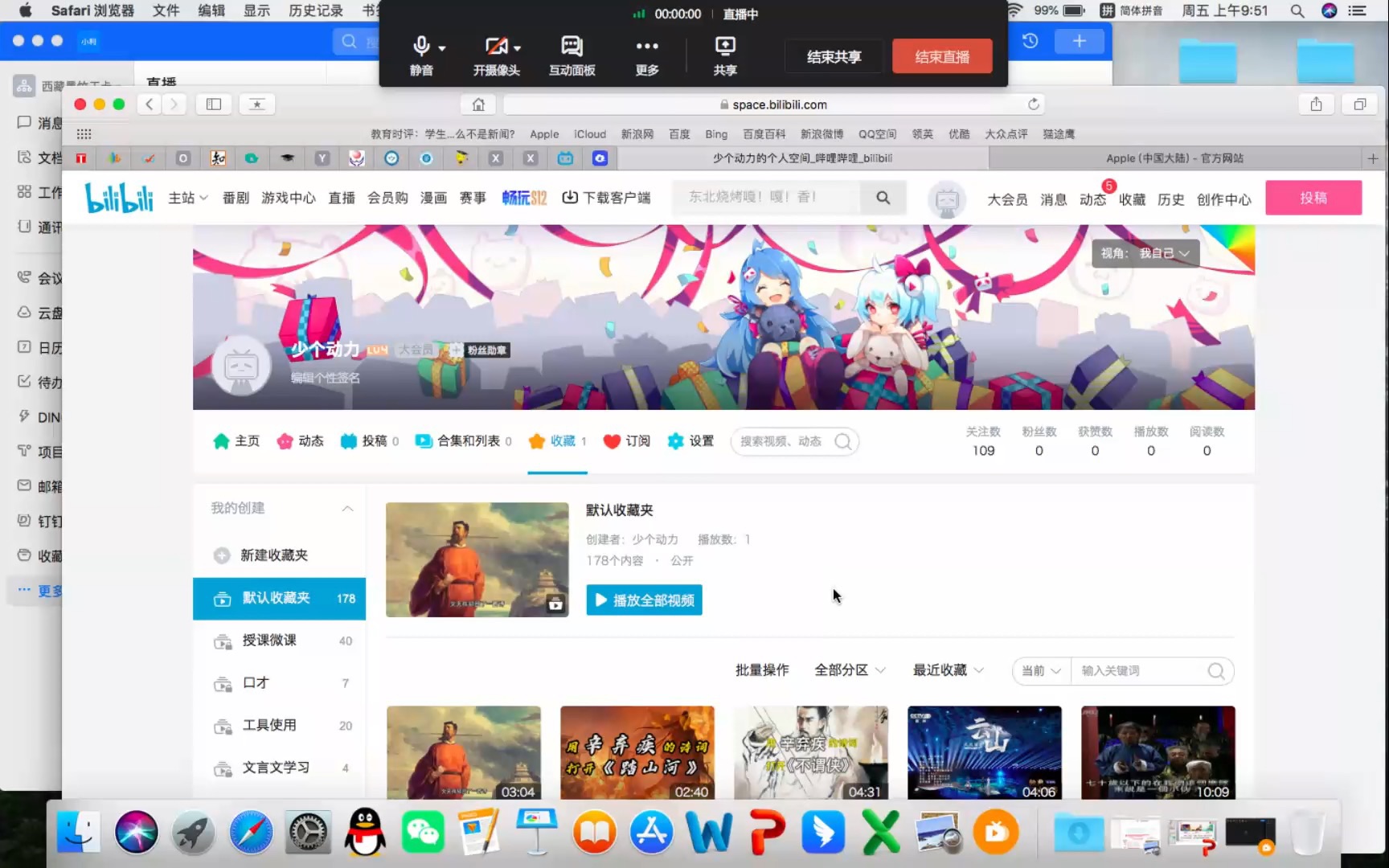Open the 当前 scope dropdown

coord(1041,671)
